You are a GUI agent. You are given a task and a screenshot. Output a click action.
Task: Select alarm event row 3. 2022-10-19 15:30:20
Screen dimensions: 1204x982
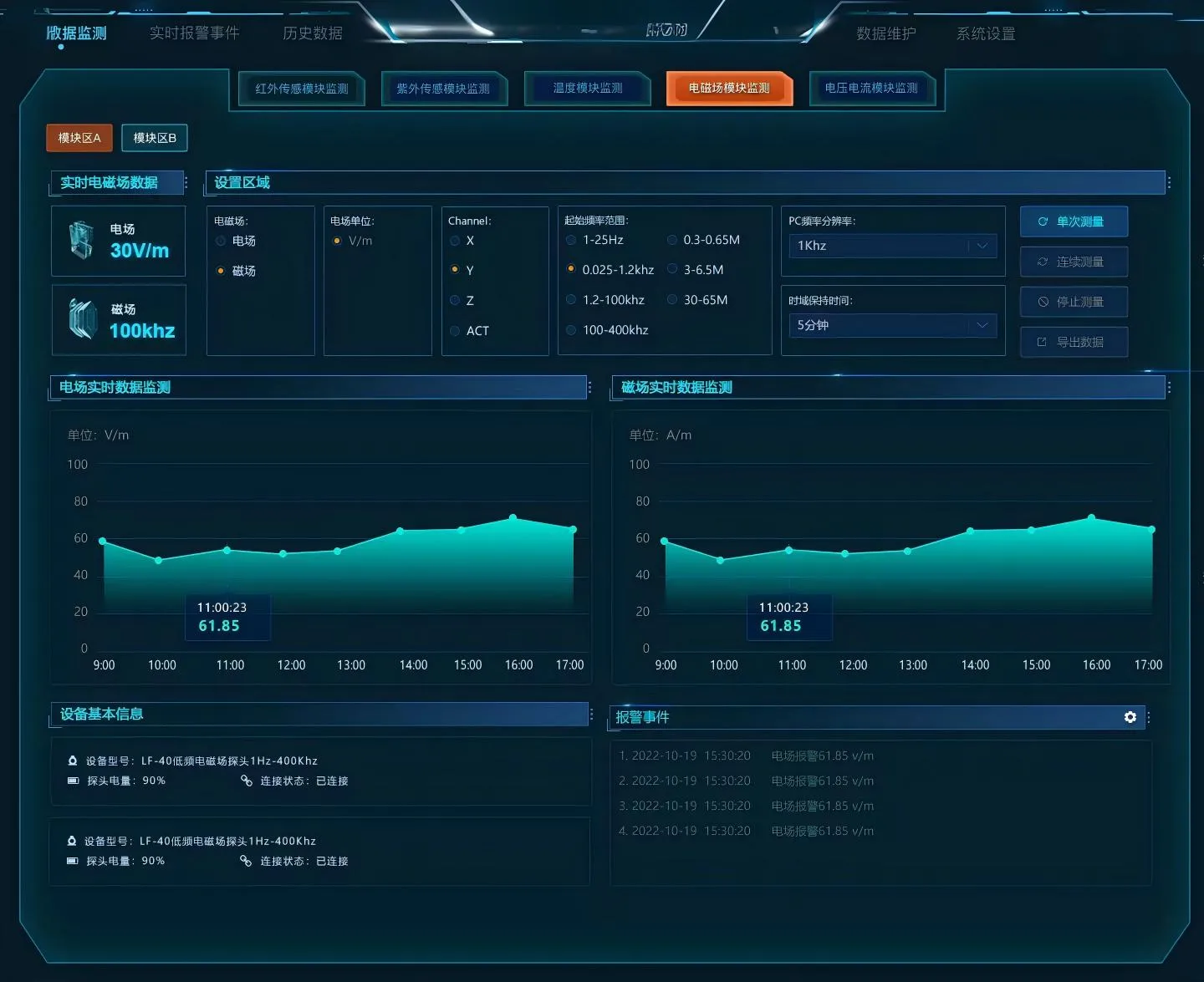click(746, 806)
